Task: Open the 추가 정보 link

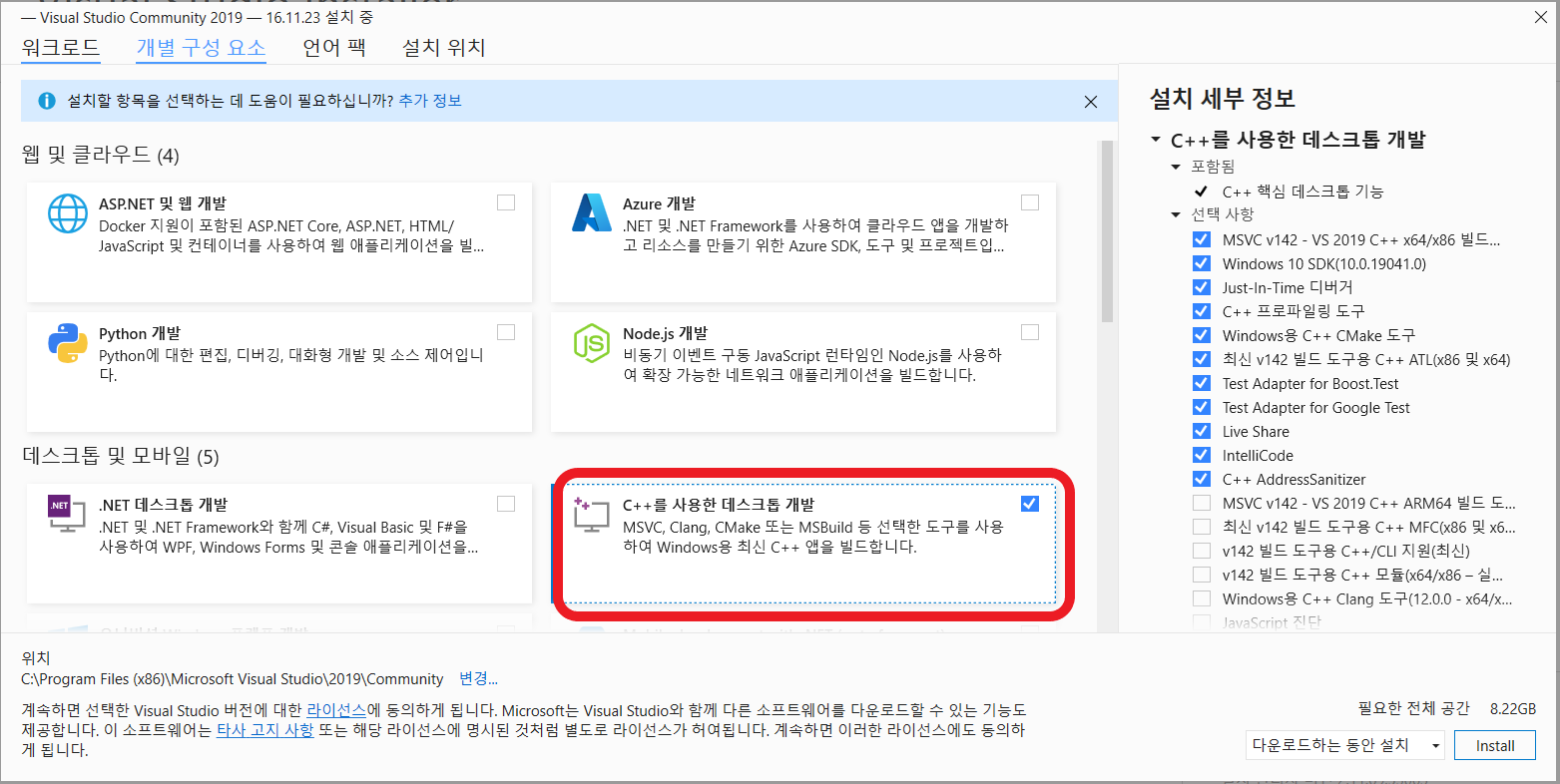Action: [x=430, y=101]
